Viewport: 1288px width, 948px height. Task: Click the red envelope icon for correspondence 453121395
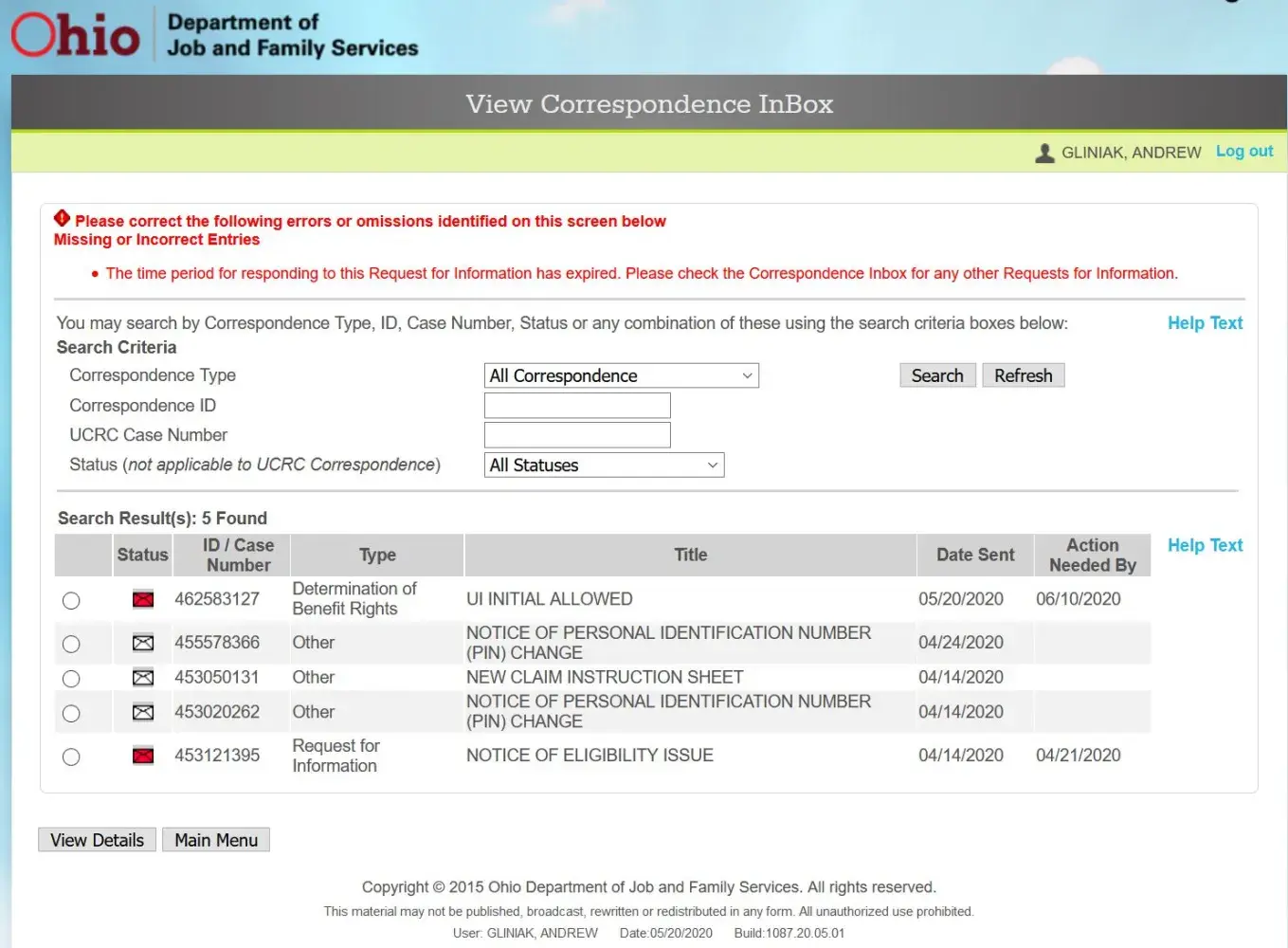coord(143,756)
